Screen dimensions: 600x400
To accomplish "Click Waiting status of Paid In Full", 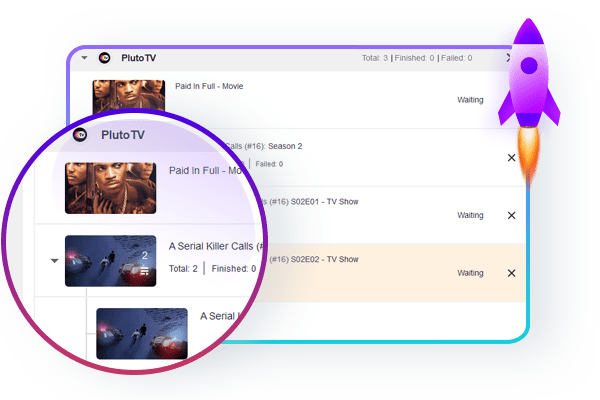I will pyautogui.click(x=470, y=100).
